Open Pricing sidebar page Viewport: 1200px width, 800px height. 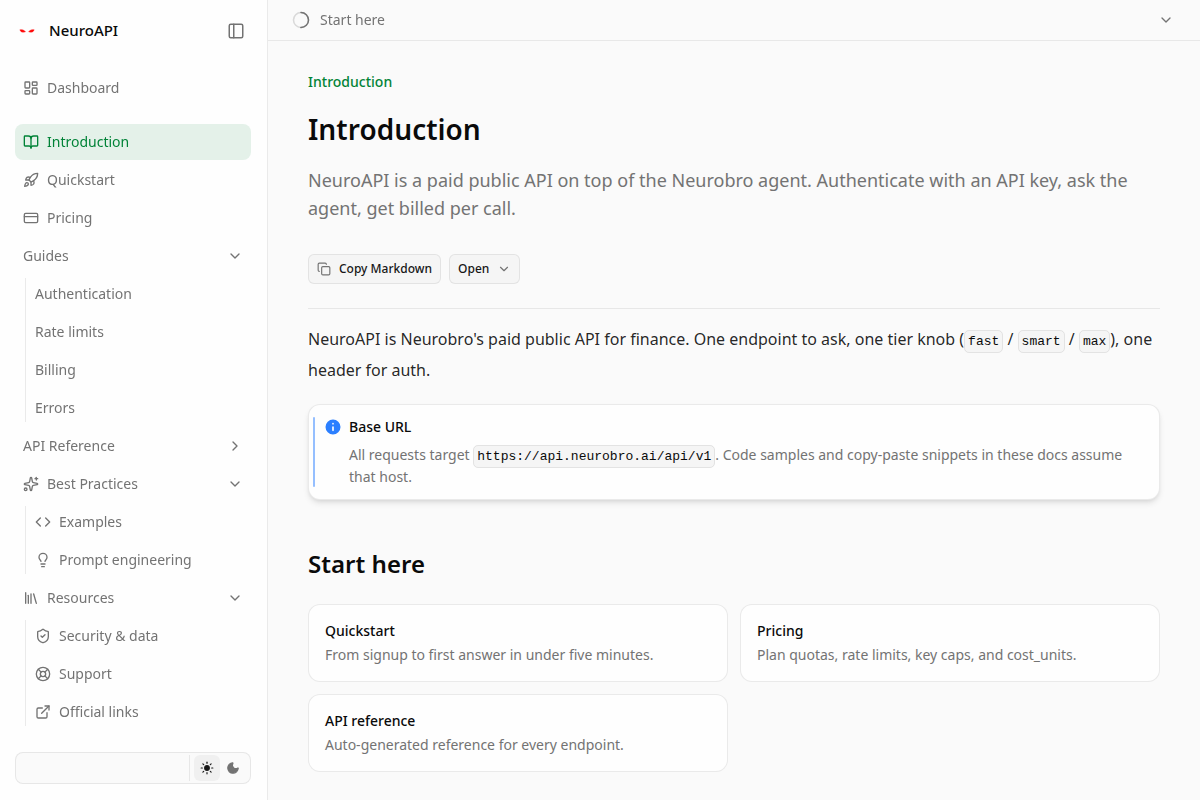point(133,218)
